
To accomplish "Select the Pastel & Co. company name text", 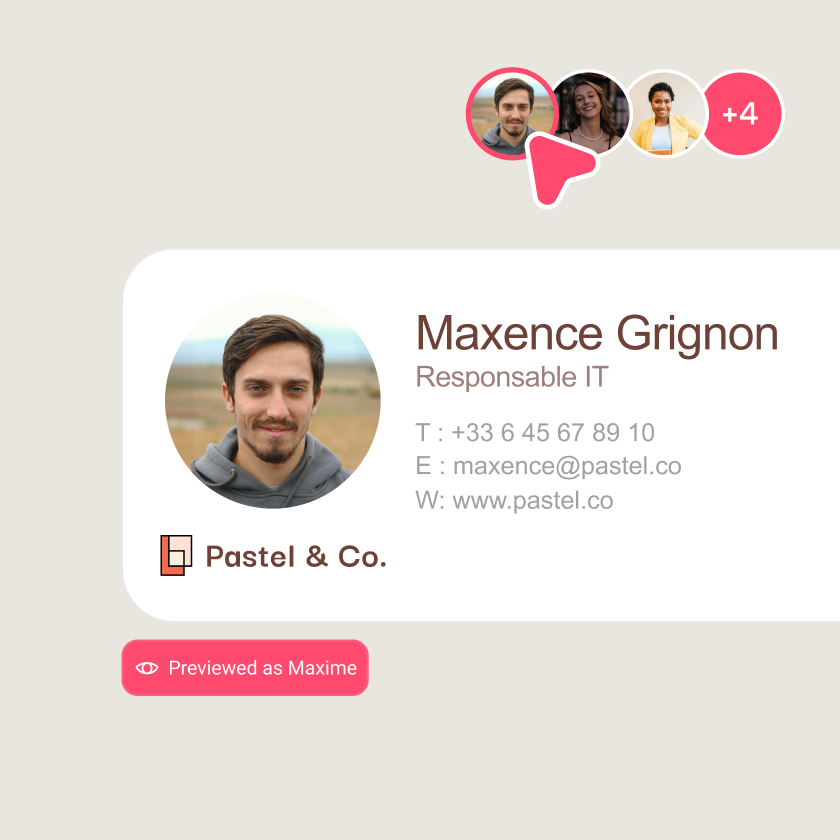I will 296,557.
